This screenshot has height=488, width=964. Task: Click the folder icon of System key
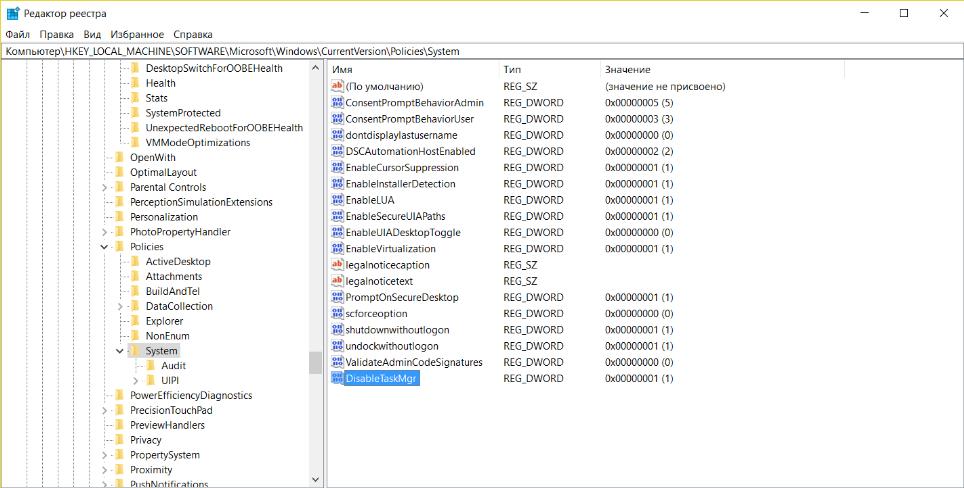135,350
